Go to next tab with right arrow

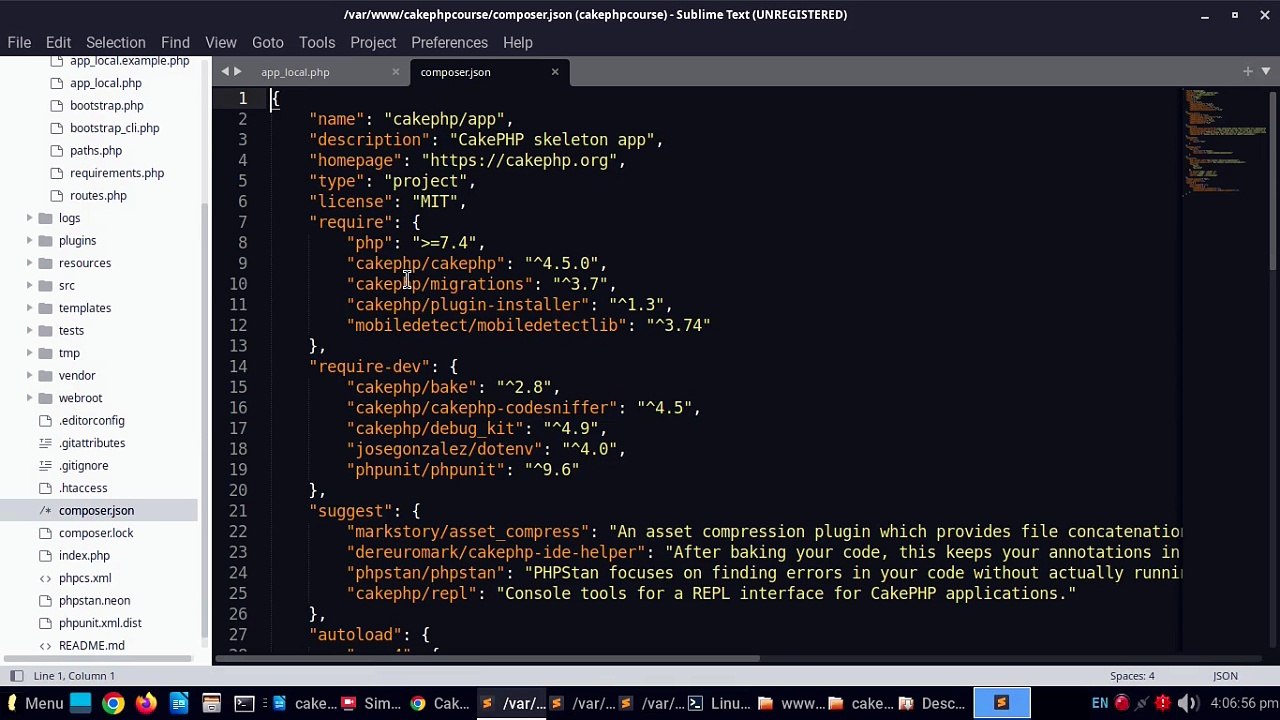click(237, 72)
